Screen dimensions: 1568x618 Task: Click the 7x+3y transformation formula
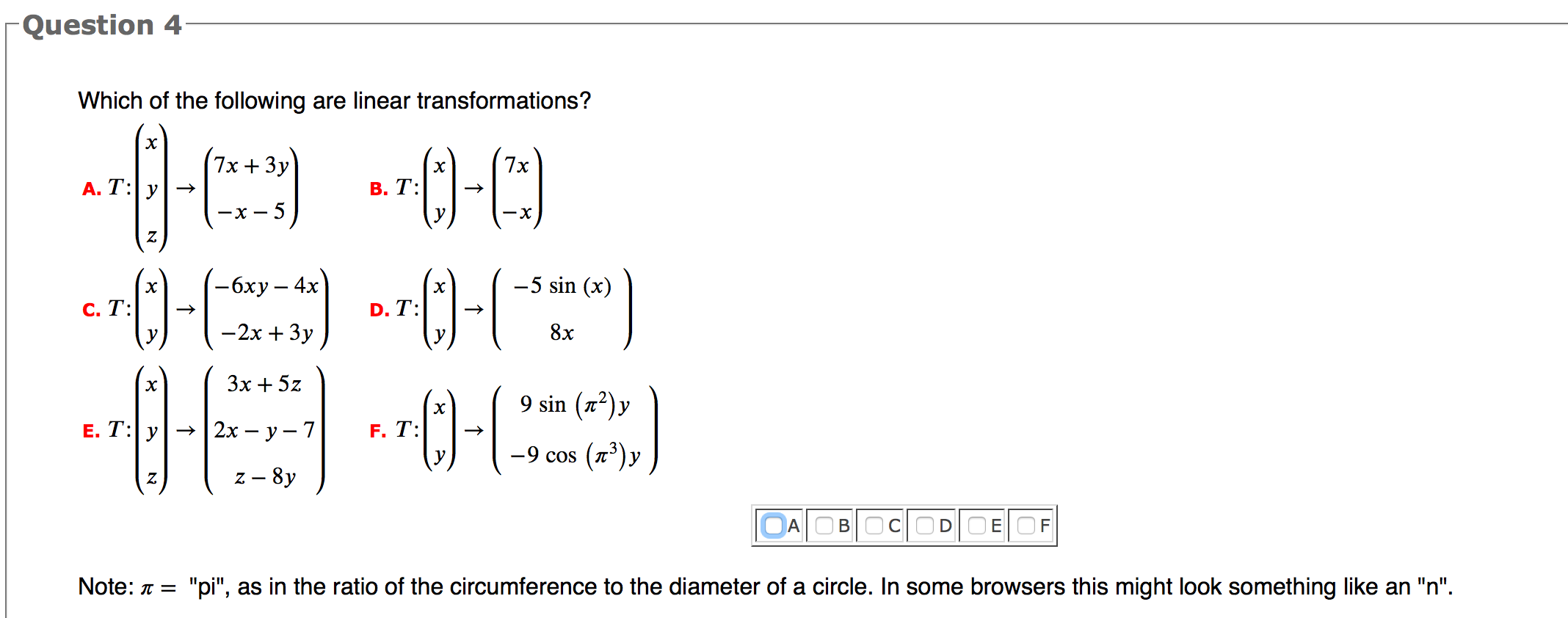[x=253, y=164]
